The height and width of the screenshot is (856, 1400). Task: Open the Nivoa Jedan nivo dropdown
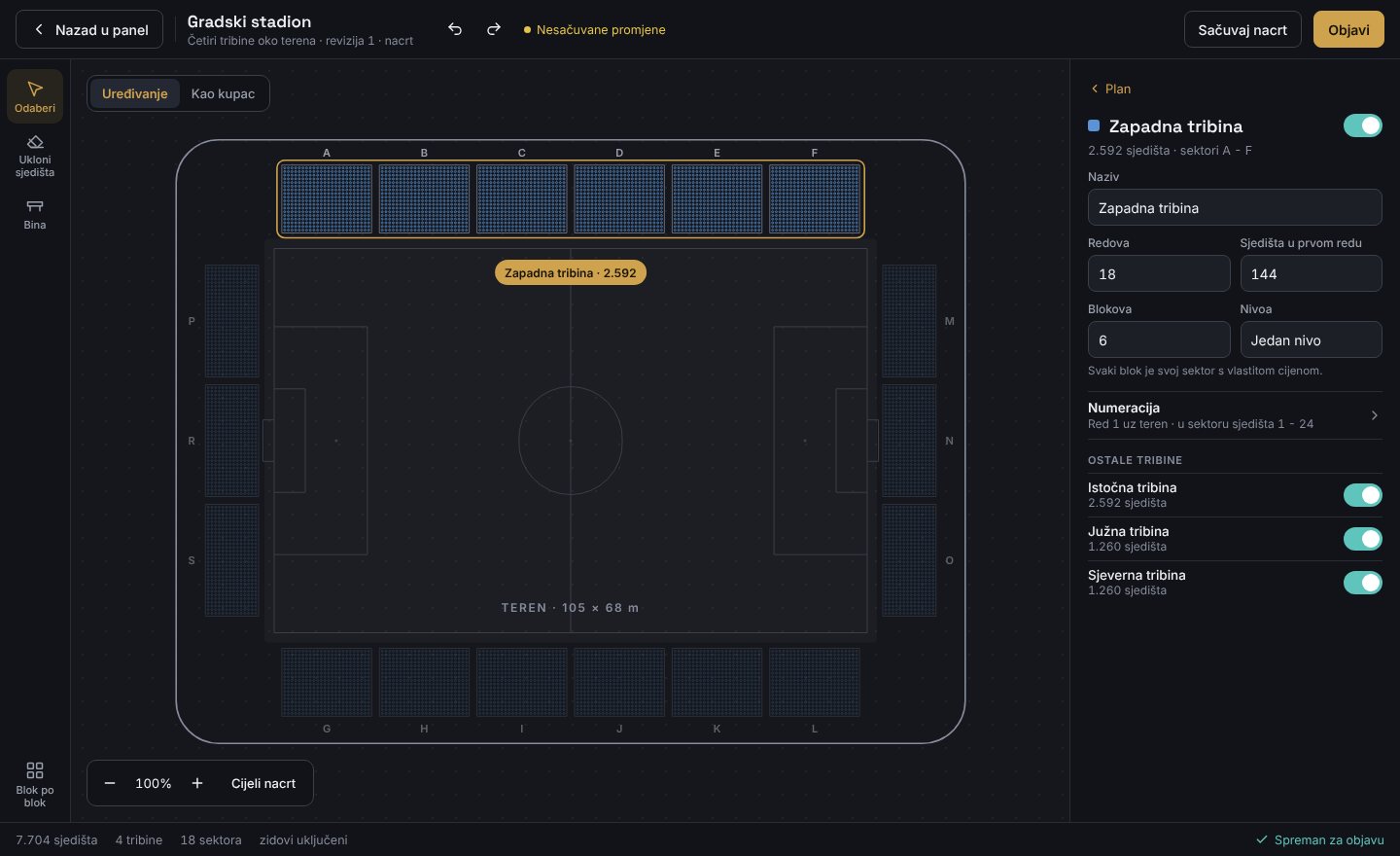pyautogui.click(x=1311, y=339)
